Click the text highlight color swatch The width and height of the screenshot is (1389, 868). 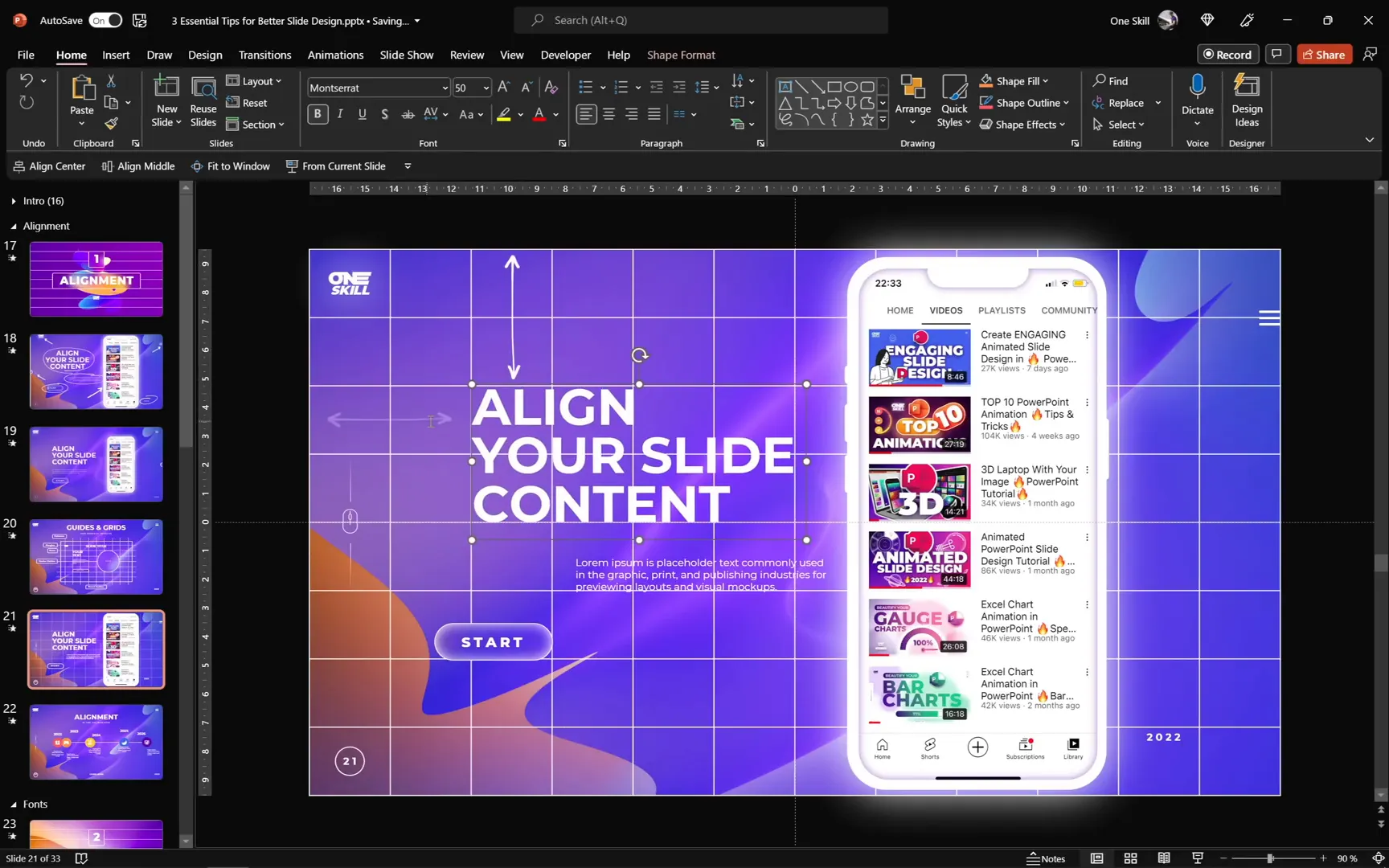(x=504, y=114)
